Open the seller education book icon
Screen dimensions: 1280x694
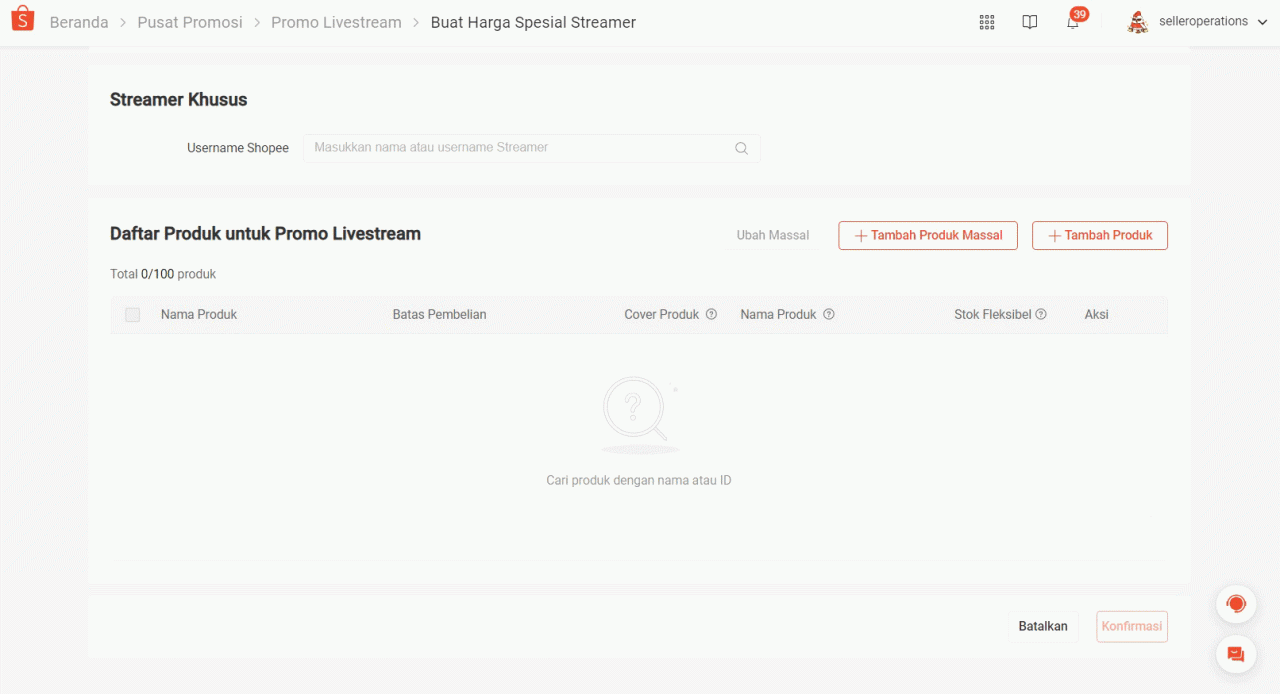pyautogui.click(x=1030, y=22)
